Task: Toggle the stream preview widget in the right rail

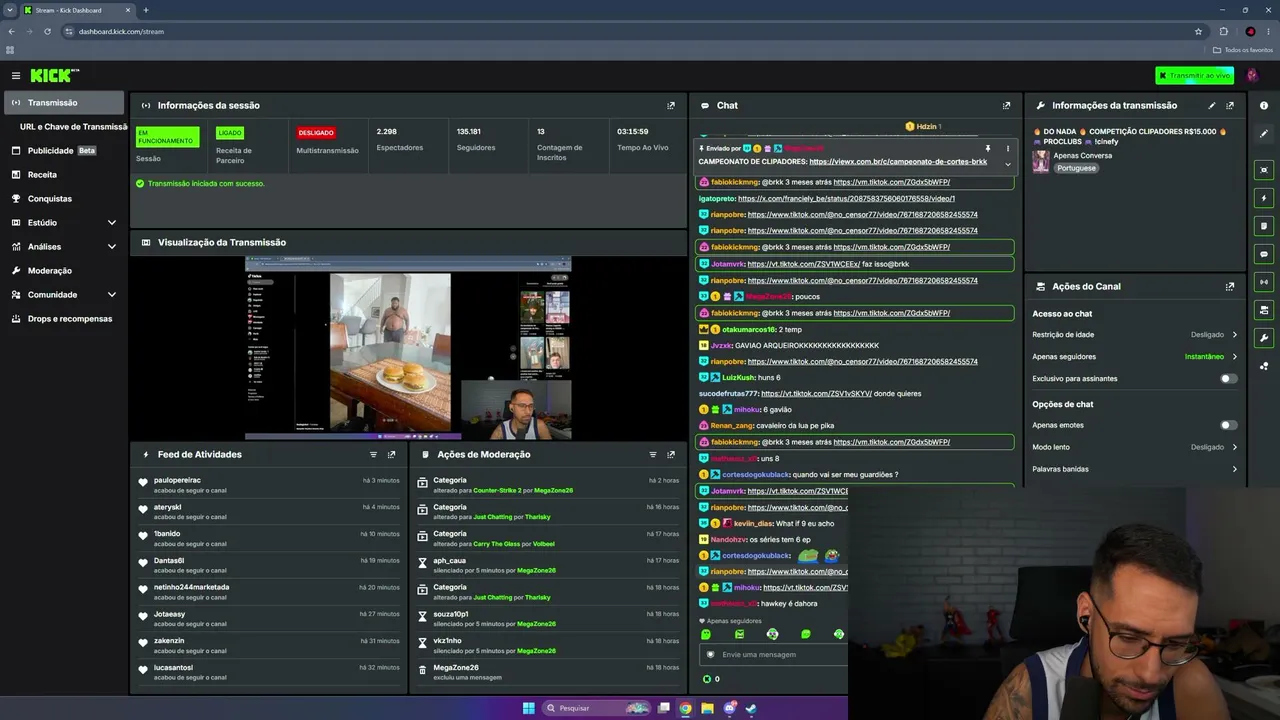Action: click(x=1264, y=170)
